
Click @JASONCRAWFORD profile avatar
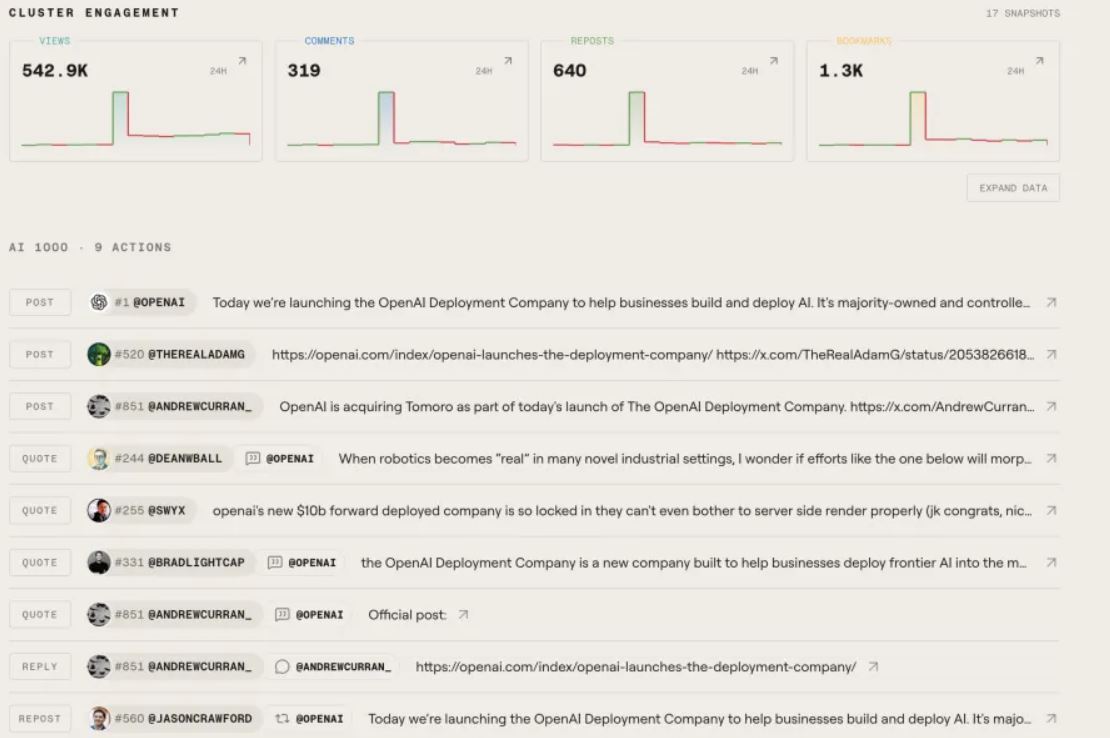[x=99, y=718]
